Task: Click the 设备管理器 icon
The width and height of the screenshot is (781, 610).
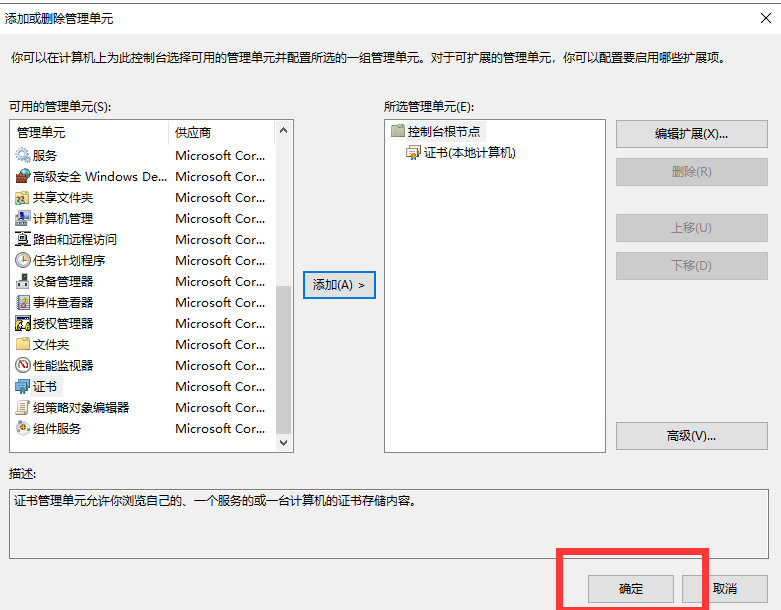Action: tap(23, 281)
